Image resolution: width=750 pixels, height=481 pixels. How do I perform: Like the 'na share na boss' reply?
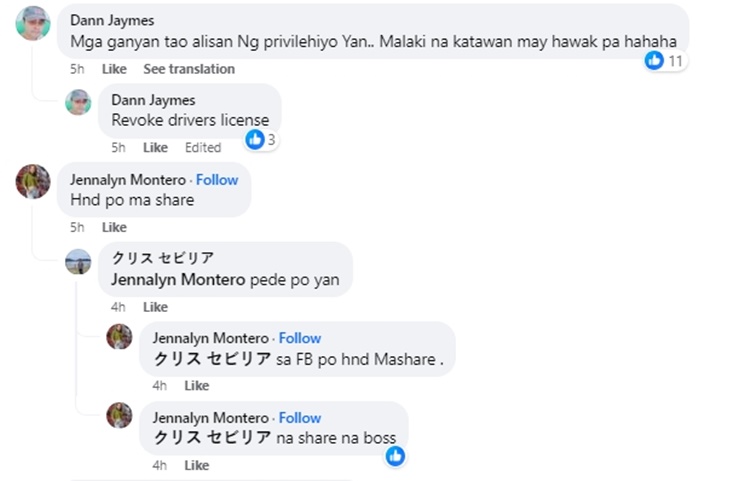196,465
